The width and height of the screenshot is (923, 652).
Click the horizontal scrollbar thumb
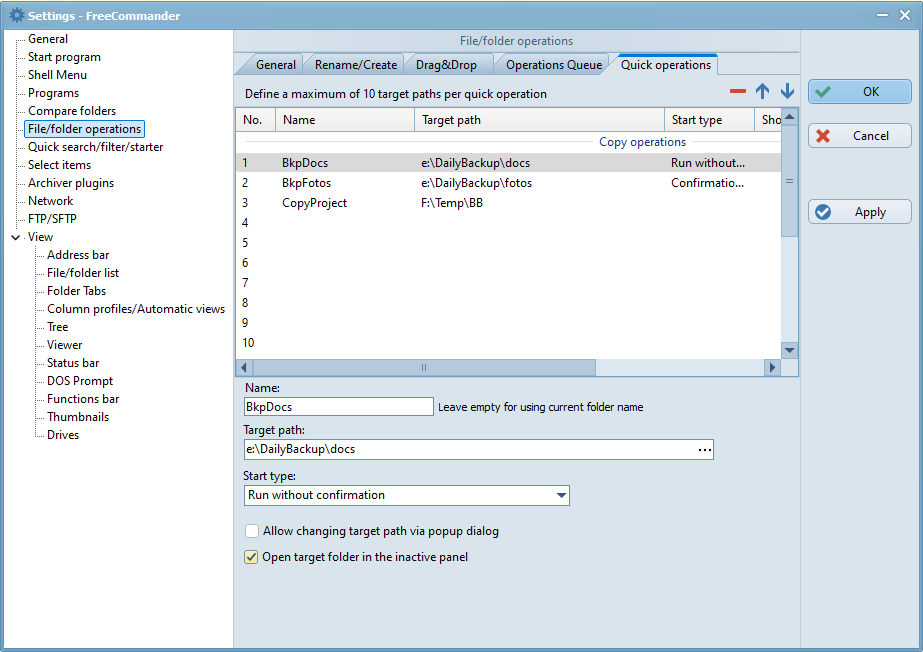tap(424, 368)
